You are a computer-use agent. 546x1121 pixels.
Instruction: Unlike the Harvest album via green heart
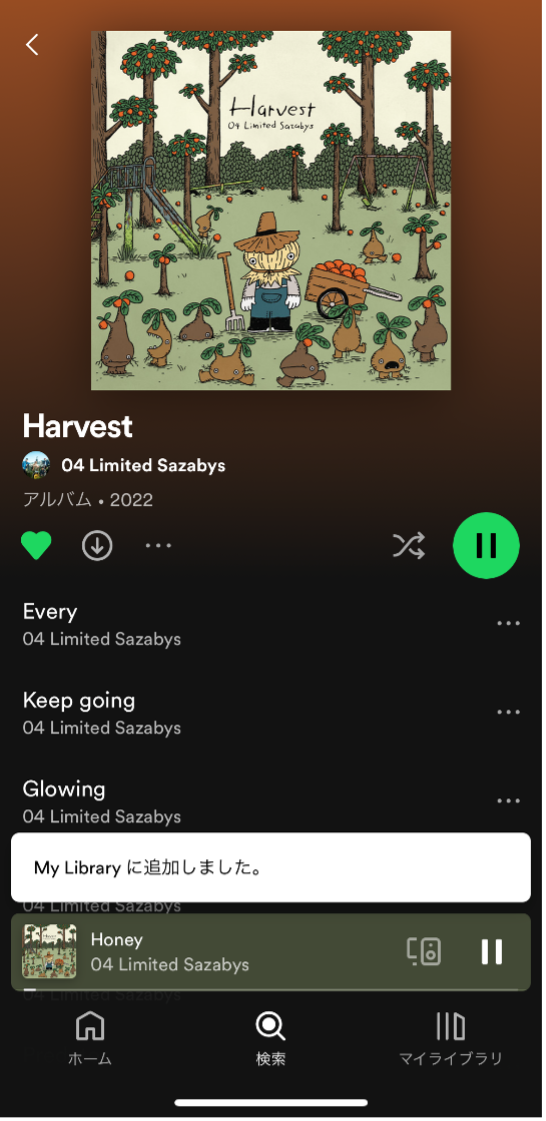point(36,546)
